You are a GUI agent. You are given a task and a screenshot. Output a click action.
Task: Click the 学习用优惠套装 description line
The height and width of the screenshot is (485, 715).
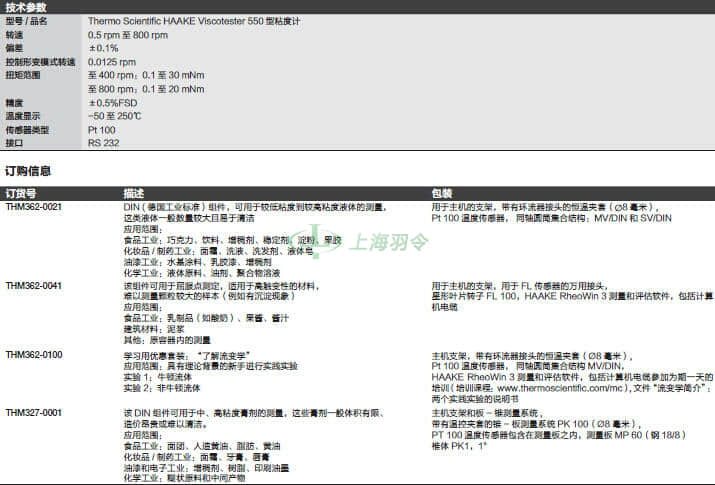[187, 356]
